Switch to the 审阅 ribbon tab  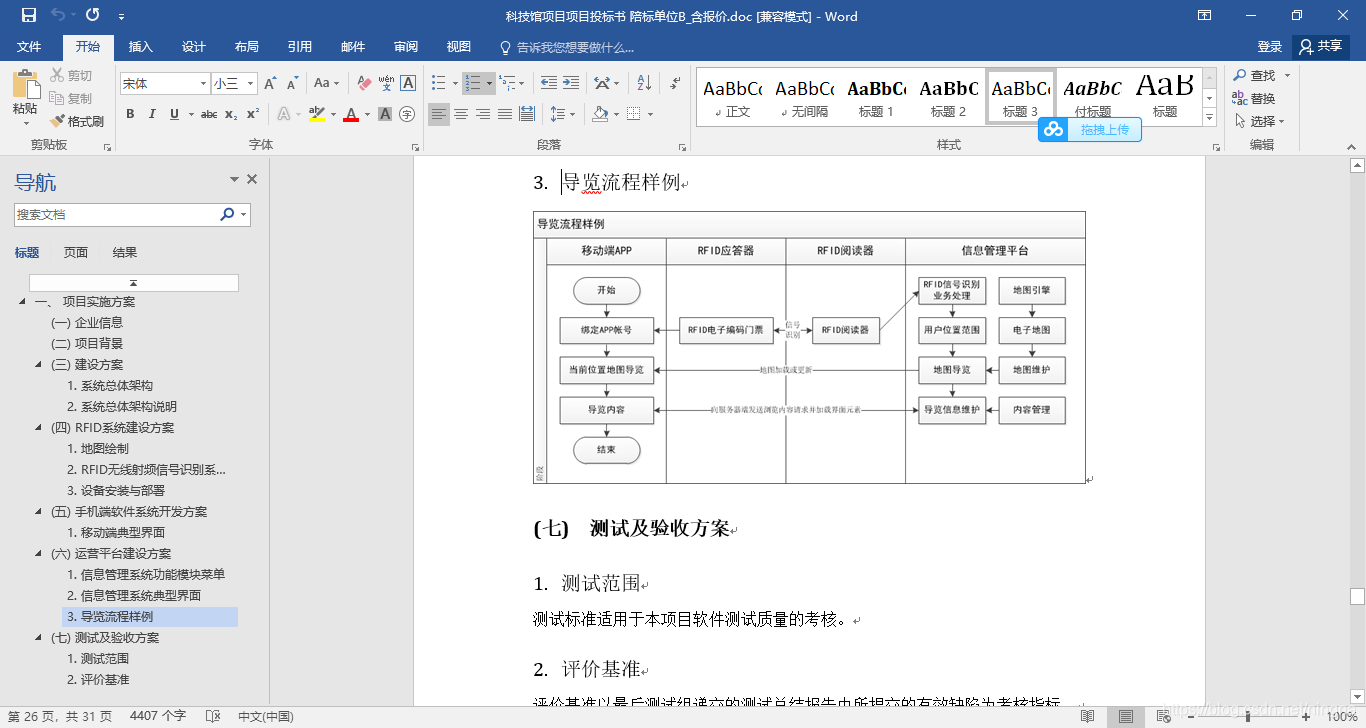pyautogui.click(x=406, y=47)
